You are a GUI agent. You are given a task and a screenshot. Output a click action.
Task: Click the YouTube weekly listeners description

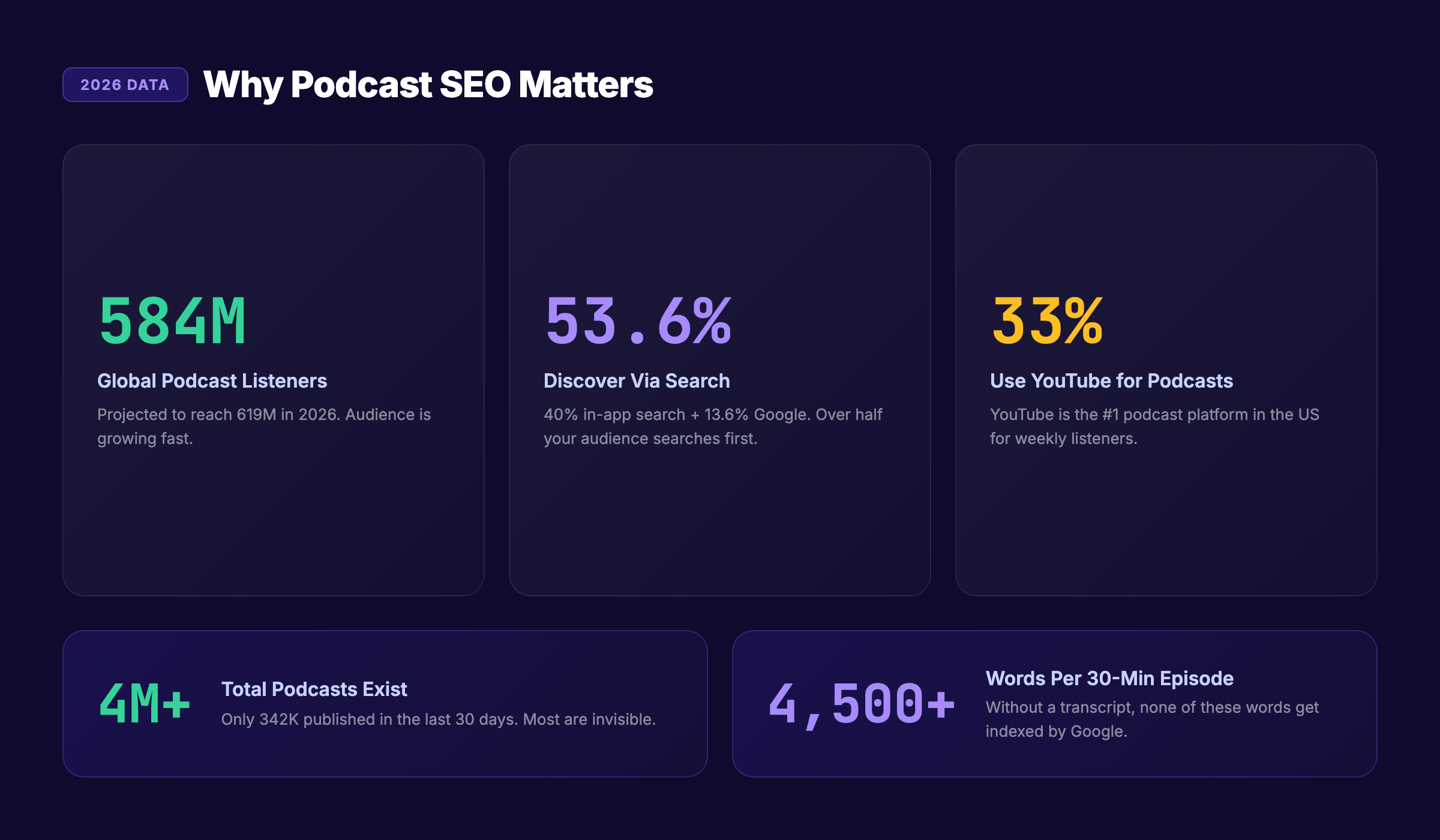[1155, 426]
